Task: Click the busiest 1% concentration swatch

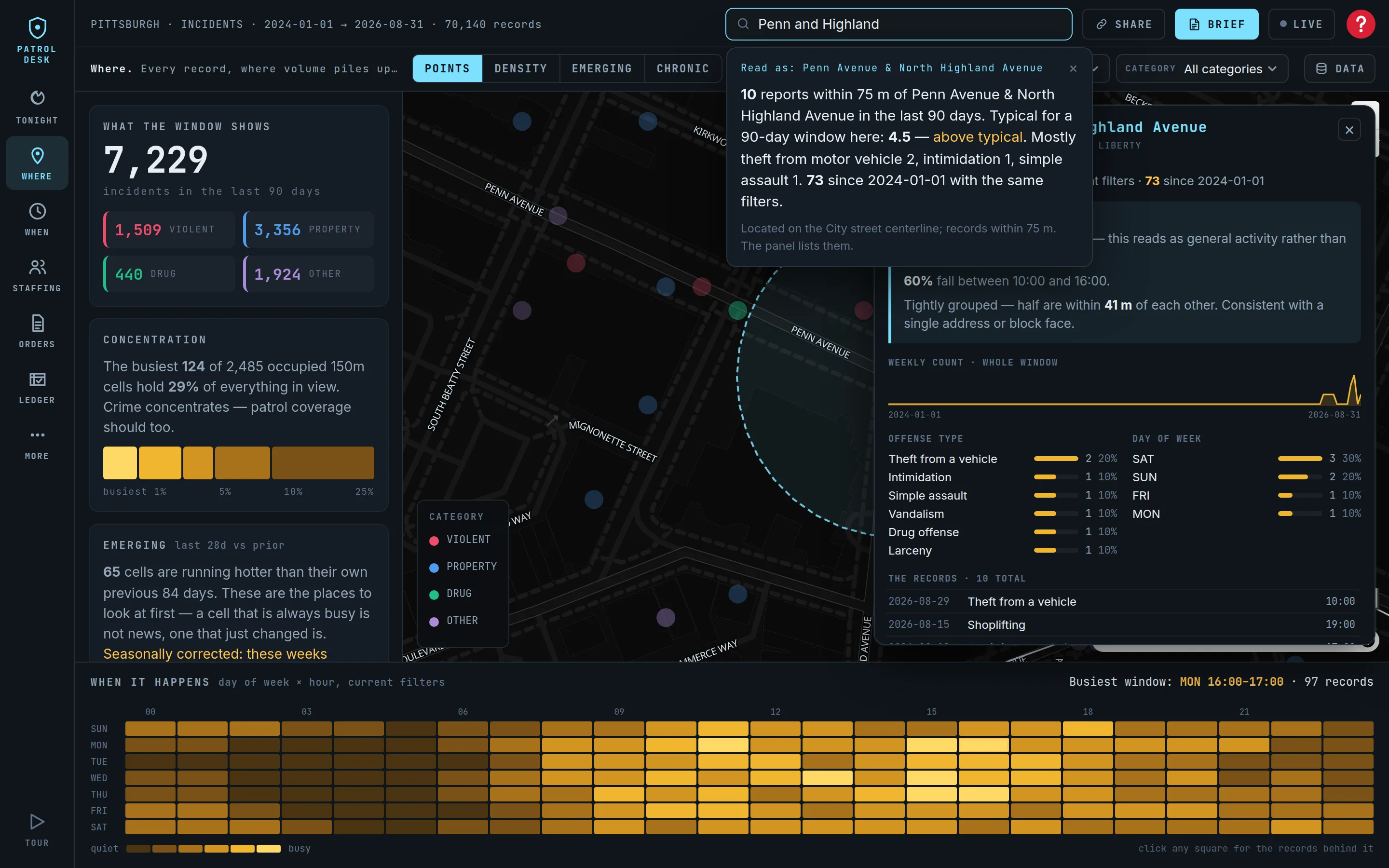Action: tap(120, 463)
